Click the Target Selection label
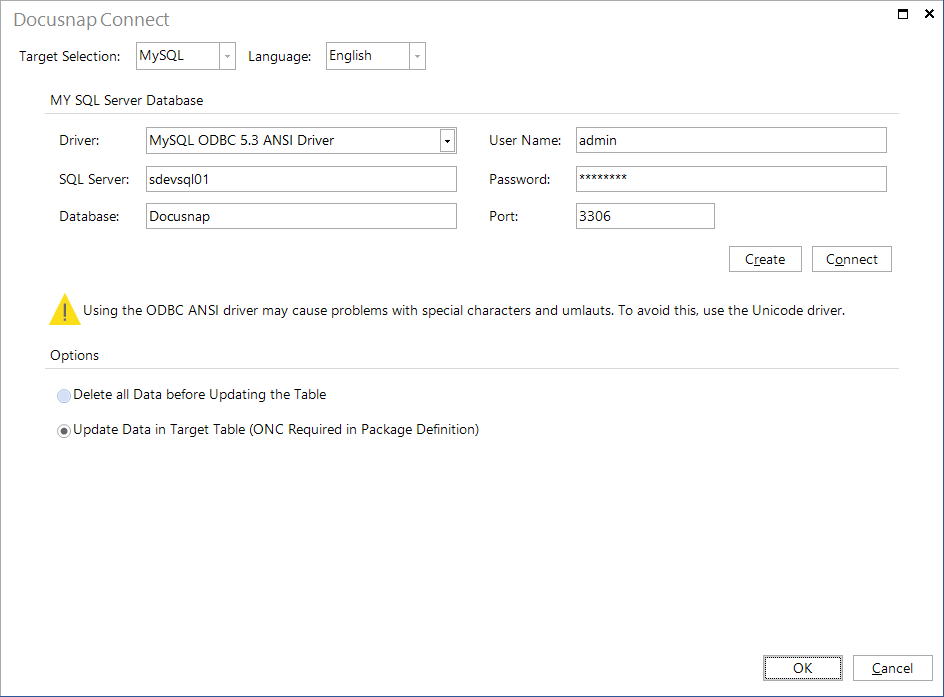 pyautogui.click(x=69, y=56)
